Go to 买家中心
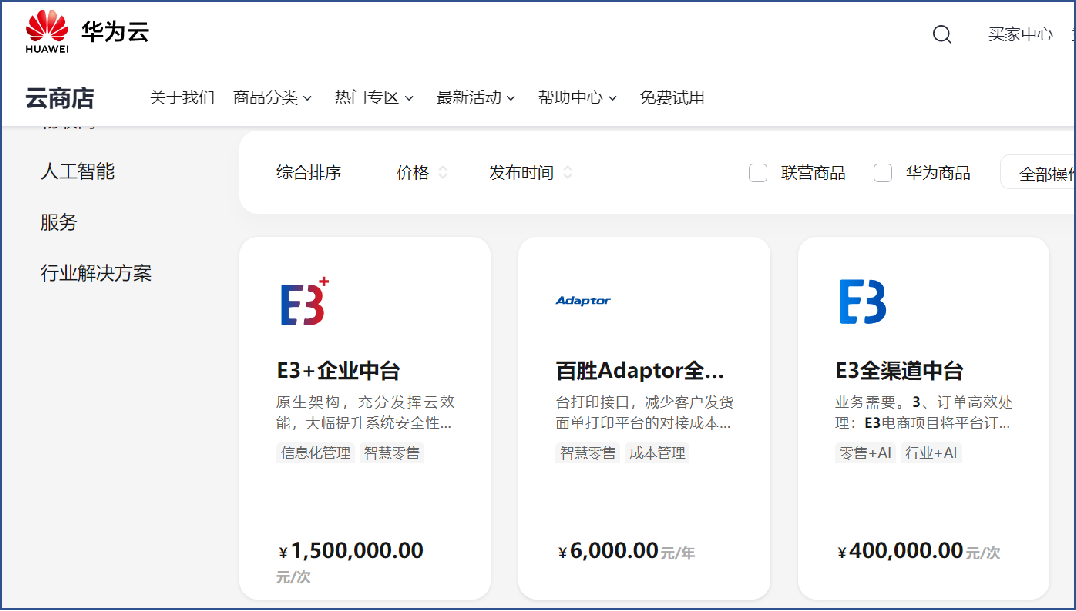1076x611 pixels. click(1020, 34)
